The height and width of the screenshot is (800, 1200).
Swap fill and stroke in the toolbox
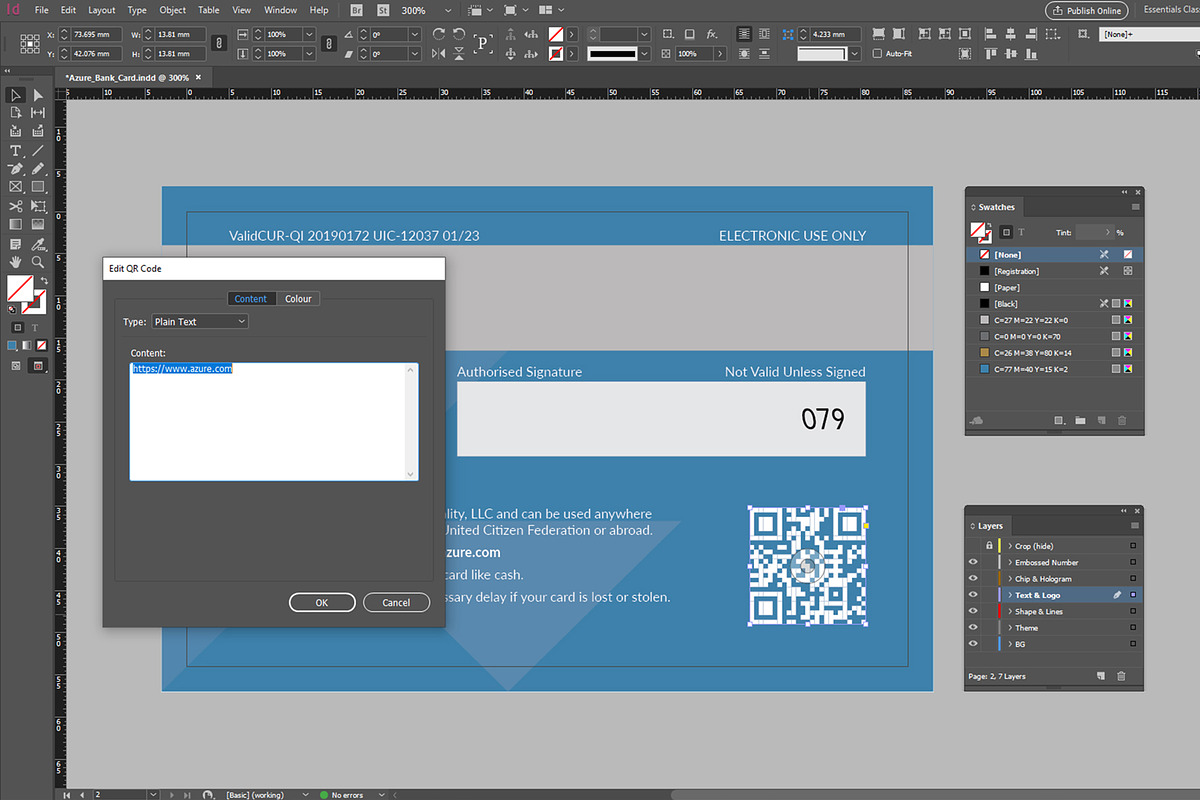(x=44, y=281)
